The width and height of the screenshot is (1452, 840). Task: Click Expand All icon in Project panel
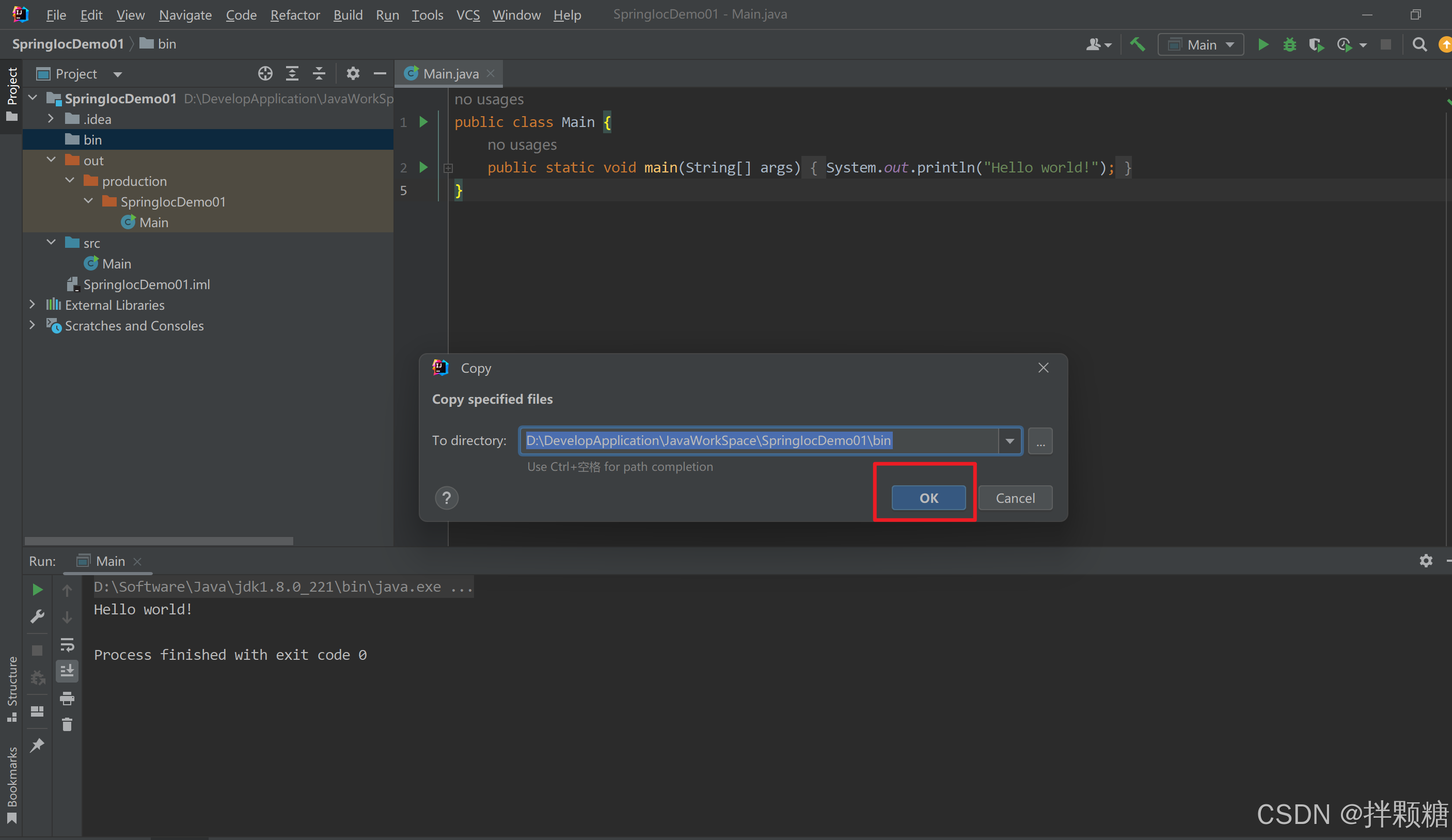(292, 74)
